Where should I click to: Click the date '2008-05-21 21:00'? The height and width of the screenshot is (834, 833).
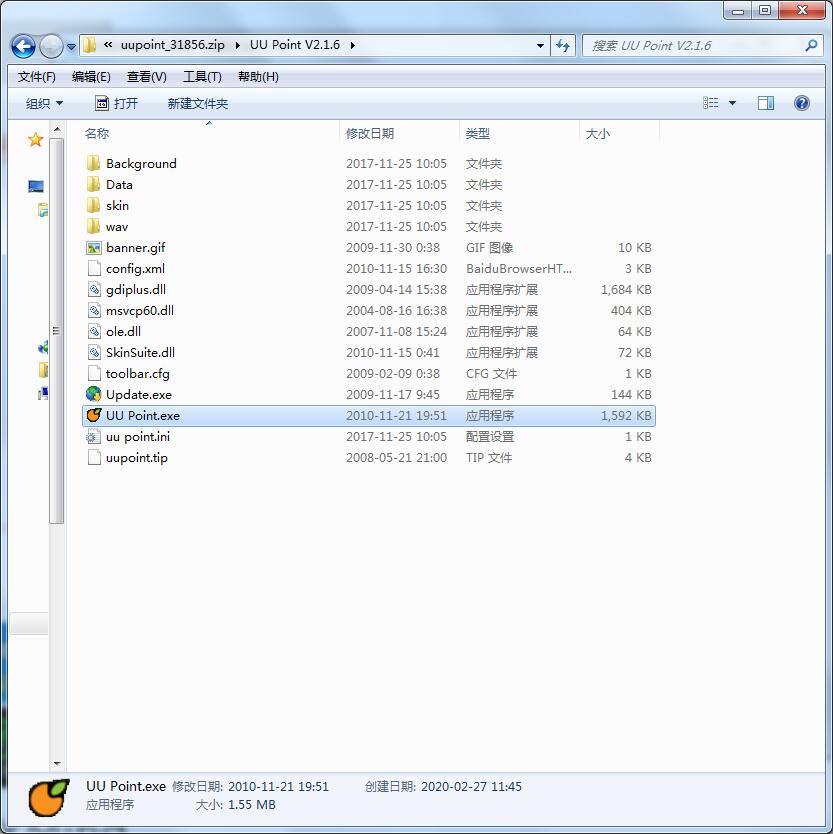click(x=396, y=457)
